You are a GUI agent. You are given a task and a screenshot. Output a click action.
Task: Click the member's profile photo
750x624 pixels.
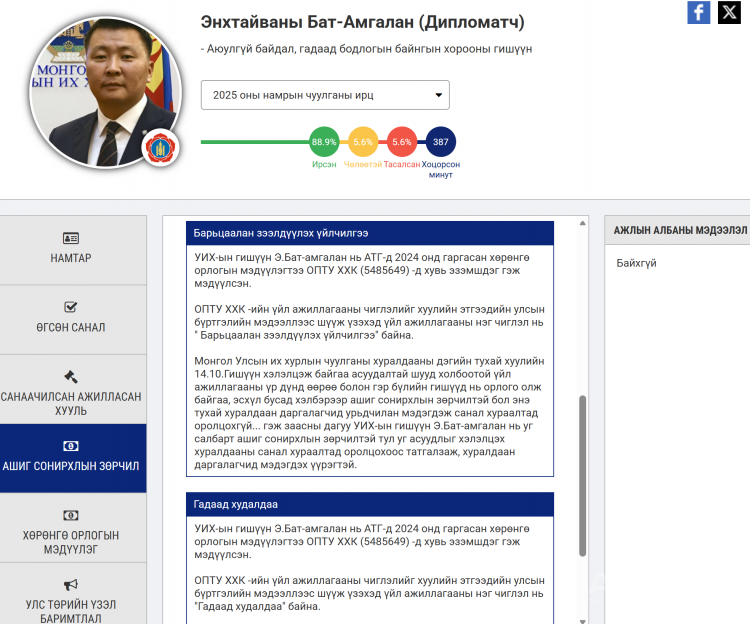[x=105, y=92]
